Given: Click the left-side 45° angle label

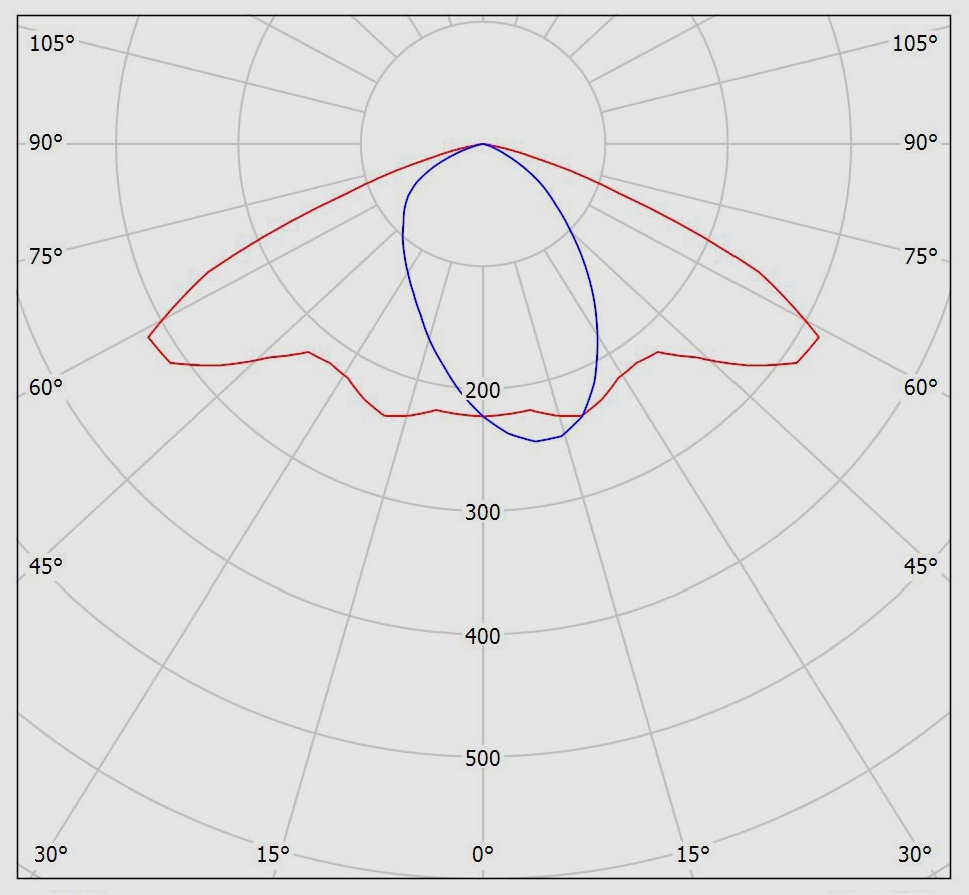Looking at the screenshot, I should [x=46, y=566].
